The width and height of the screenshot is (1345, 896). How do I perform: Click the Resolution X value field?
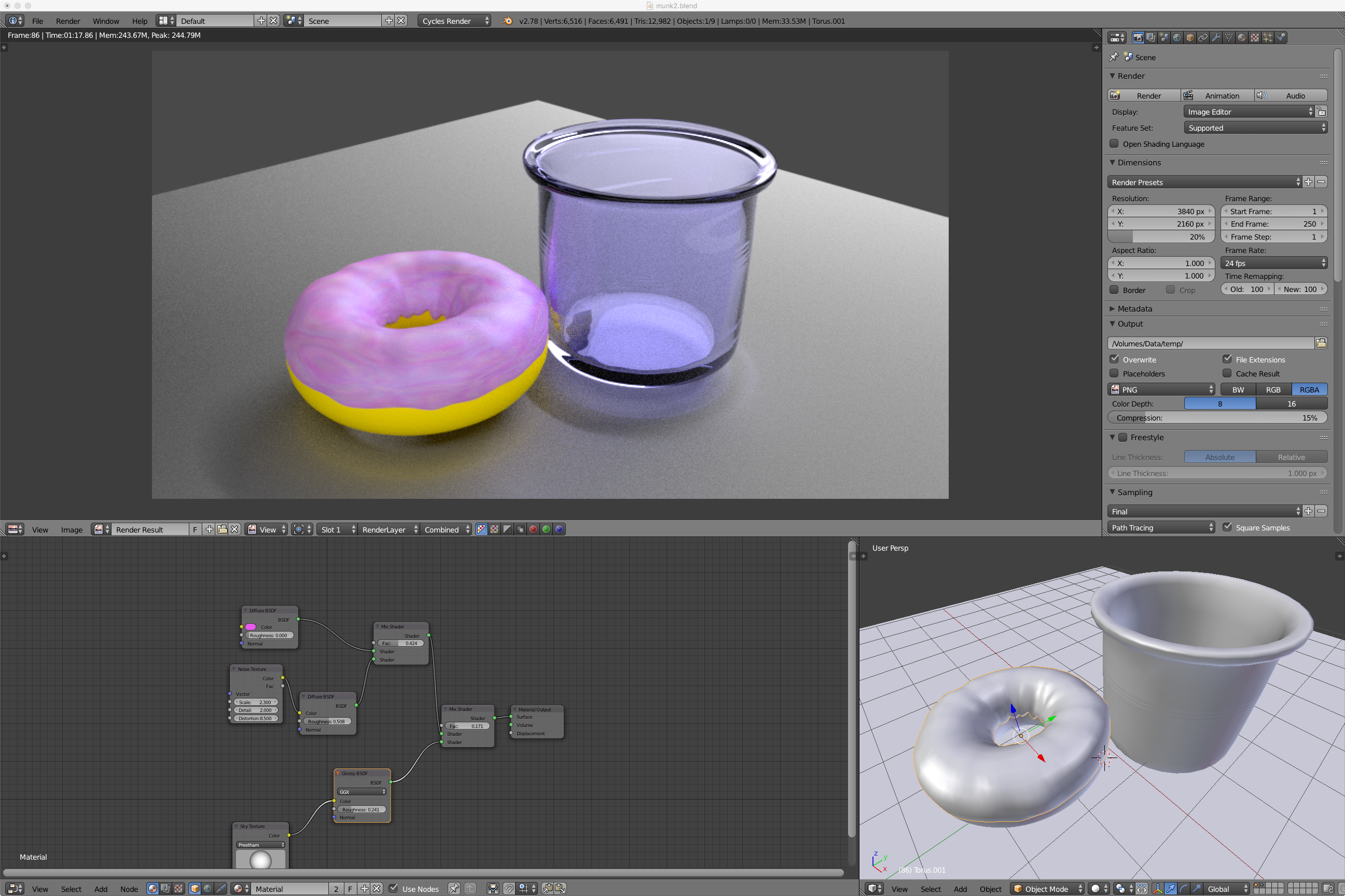pos(1161,211)
